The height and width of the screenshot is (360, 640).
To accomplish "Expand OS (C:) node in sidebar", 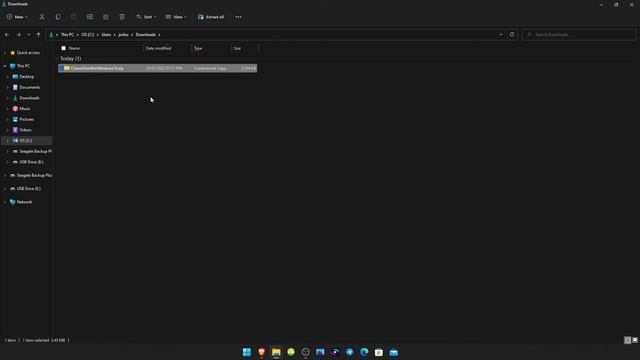I will pyautogui.click(x=7, y=140).
